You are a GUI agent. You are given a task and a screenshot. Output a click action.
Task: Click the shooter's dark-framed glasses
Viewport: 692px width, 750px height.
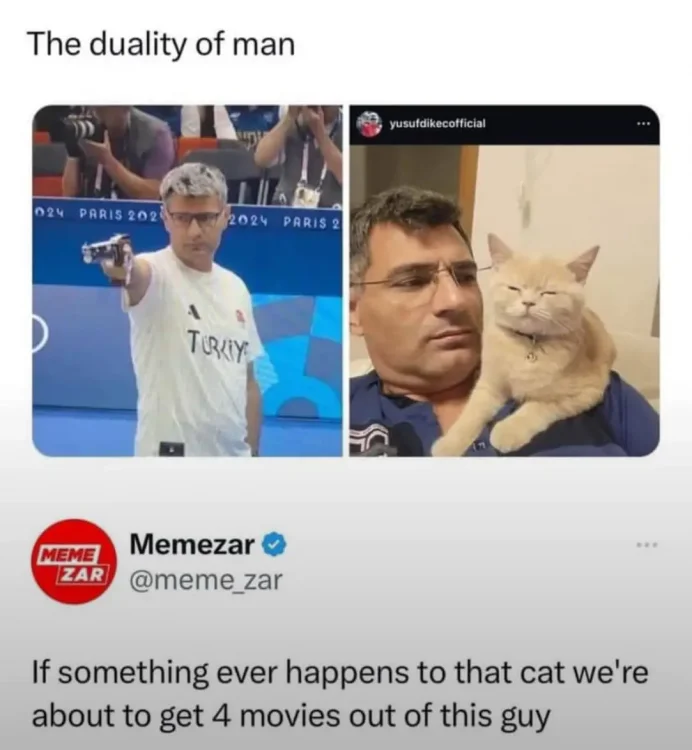[x=194, y=219]
